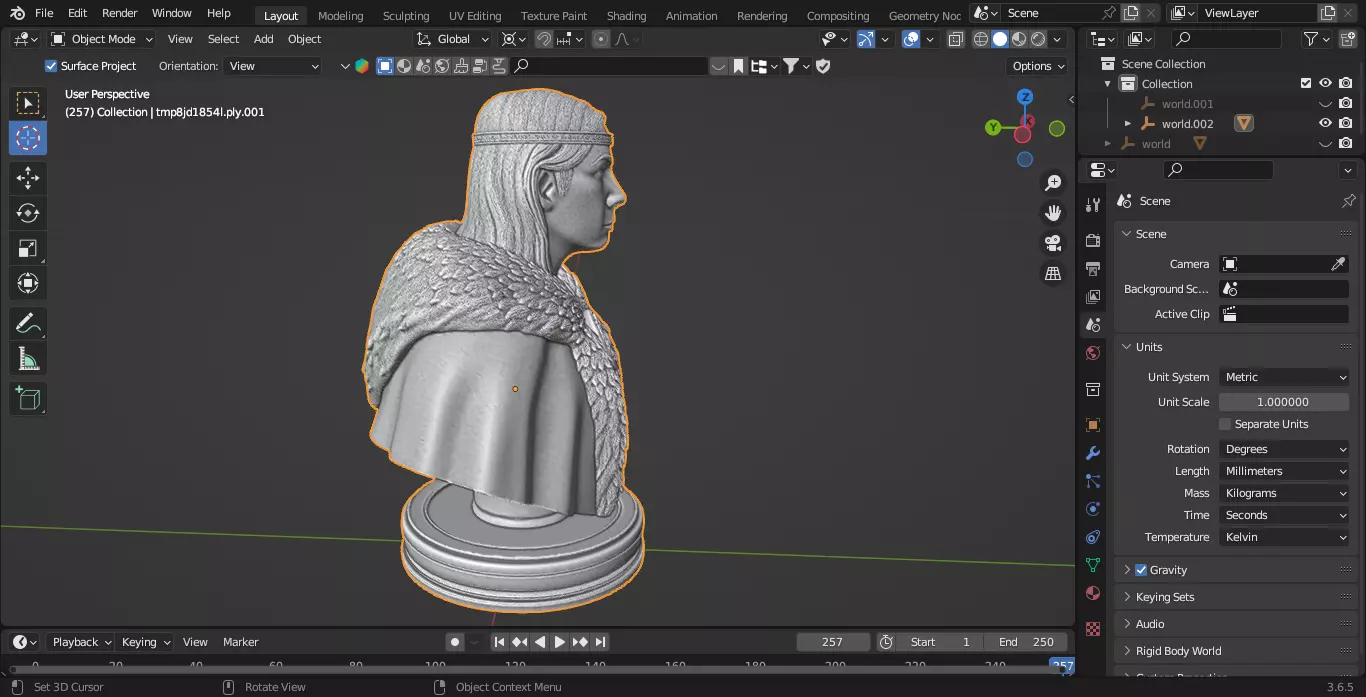This screenshot has height=697, width=1366.
Task: Open the timeline Marker menu
Action: point(240,642)
